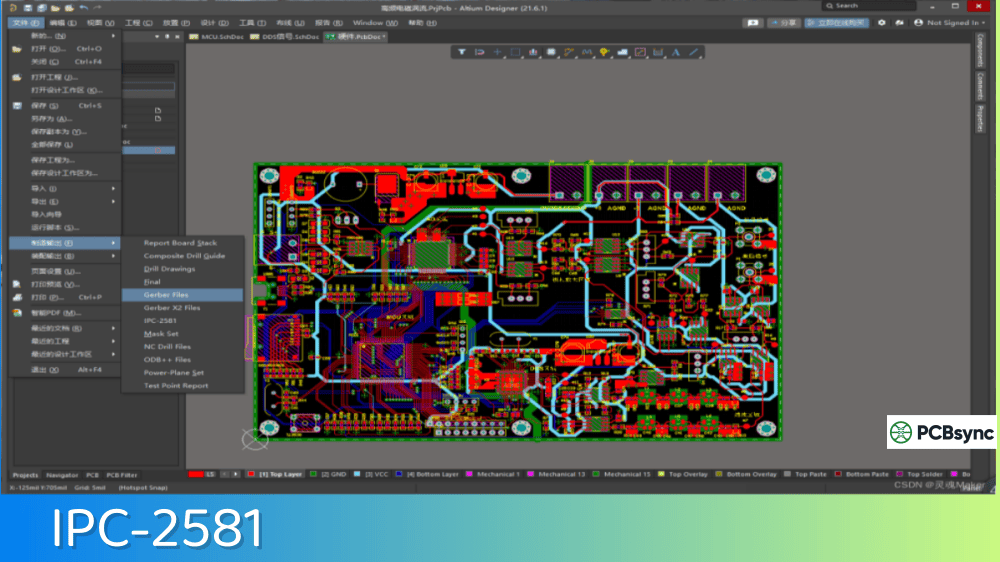Click the selection filter funnel icon
The image size is (1000, 562).
click(462, 52)
